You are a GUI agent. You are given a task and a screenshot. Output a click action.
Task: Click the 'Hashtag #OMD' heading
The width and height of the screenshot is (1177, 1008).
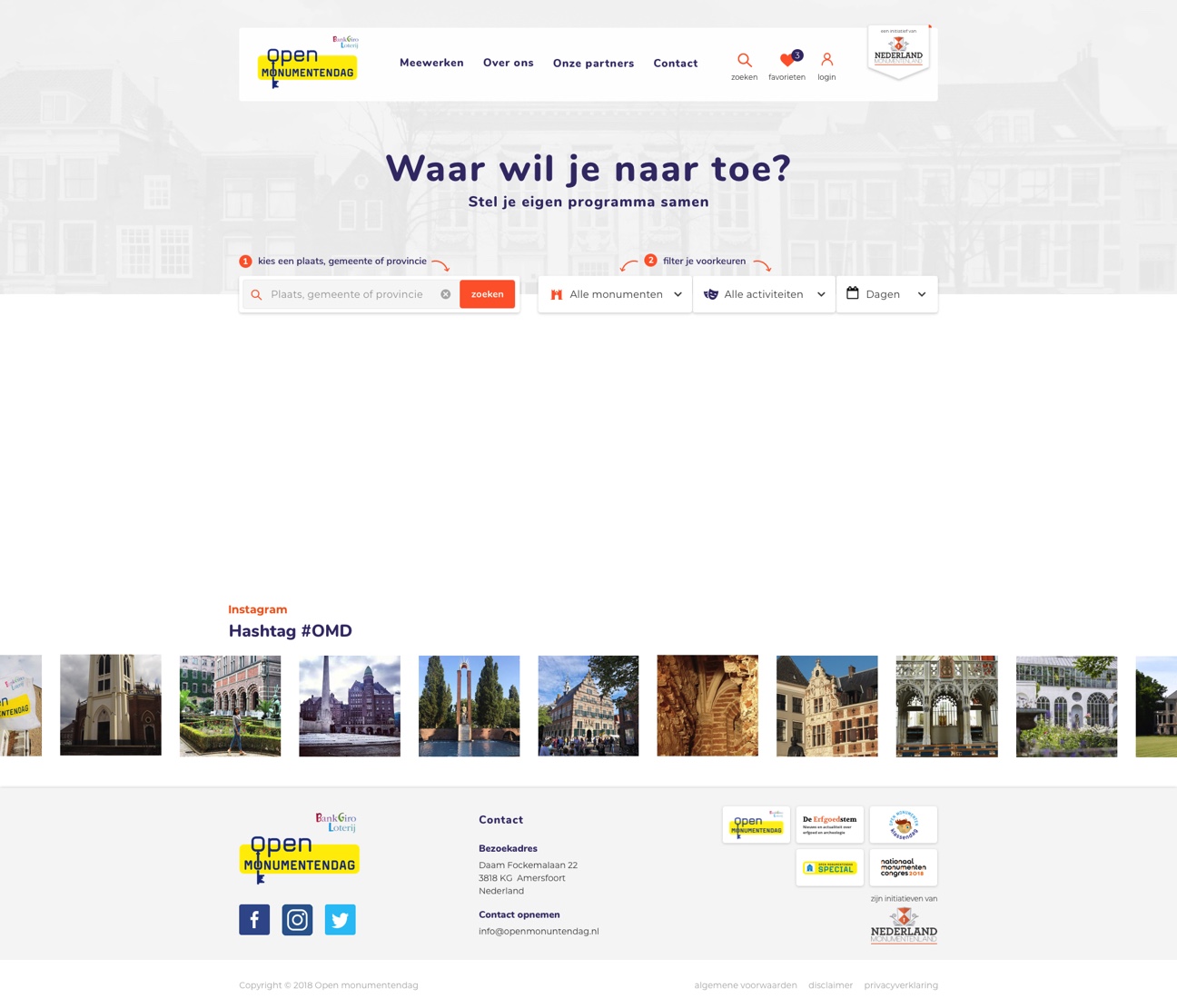291,631
